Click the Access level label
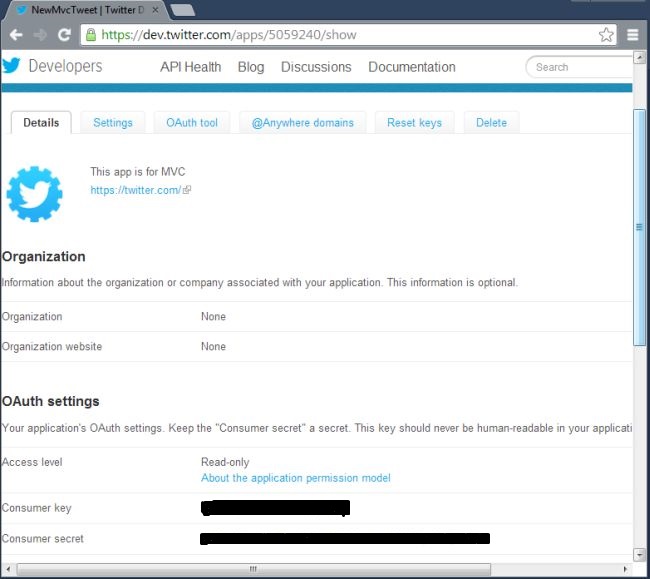The height and width of the screenshot is (579, 650). [32, 462]
